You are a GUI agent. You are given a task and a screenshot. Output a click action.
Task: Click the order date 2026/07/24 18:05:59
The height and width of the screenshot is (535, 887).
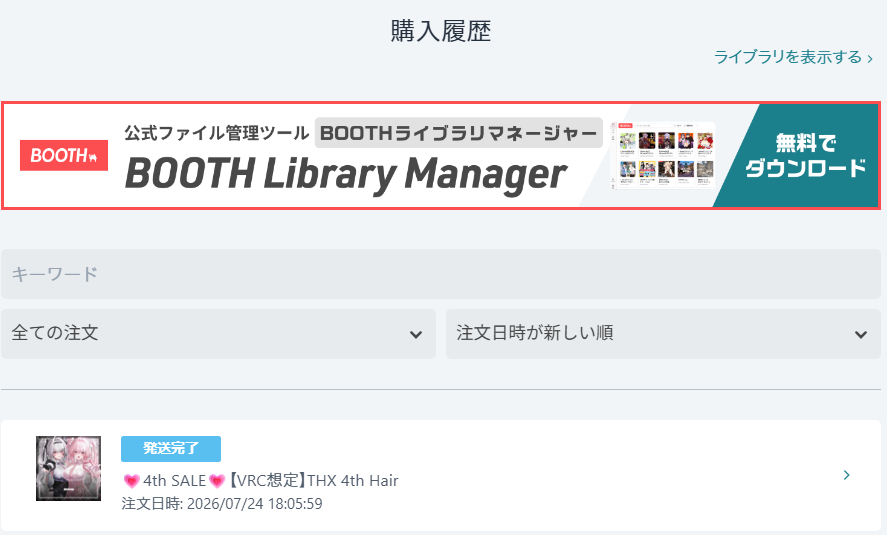click(255, 503)
